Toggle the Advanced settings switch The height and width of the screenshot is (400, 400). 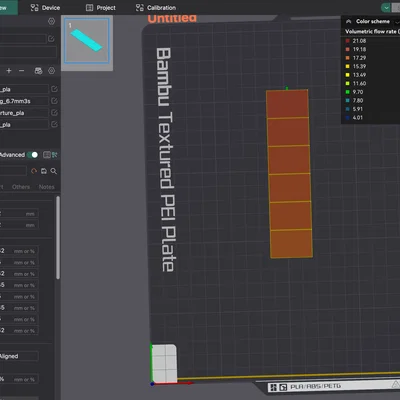32,155
